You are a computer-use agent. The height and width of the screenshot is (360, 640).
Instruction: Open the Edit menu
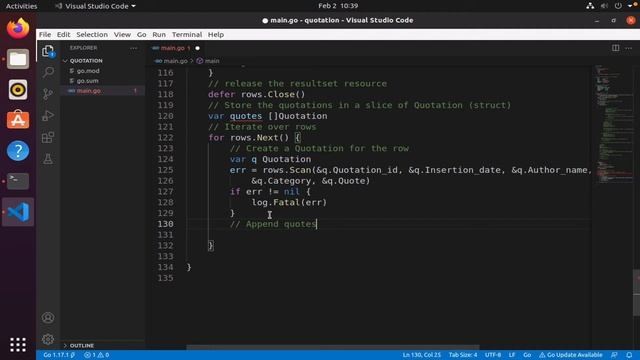click(63, 35)
